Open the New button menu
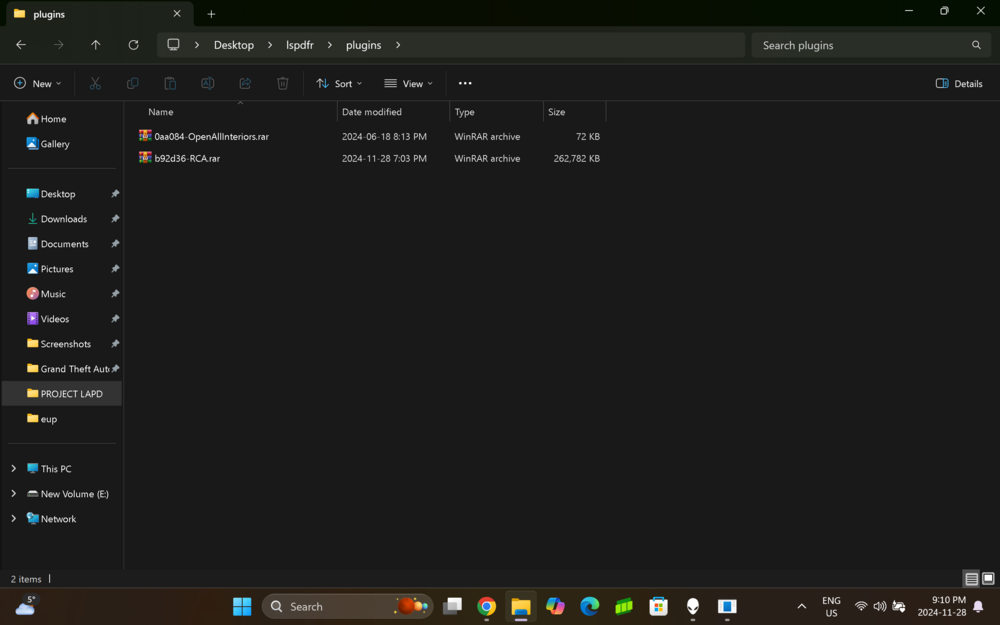The image size is (1000, 625). coord(37,83)
